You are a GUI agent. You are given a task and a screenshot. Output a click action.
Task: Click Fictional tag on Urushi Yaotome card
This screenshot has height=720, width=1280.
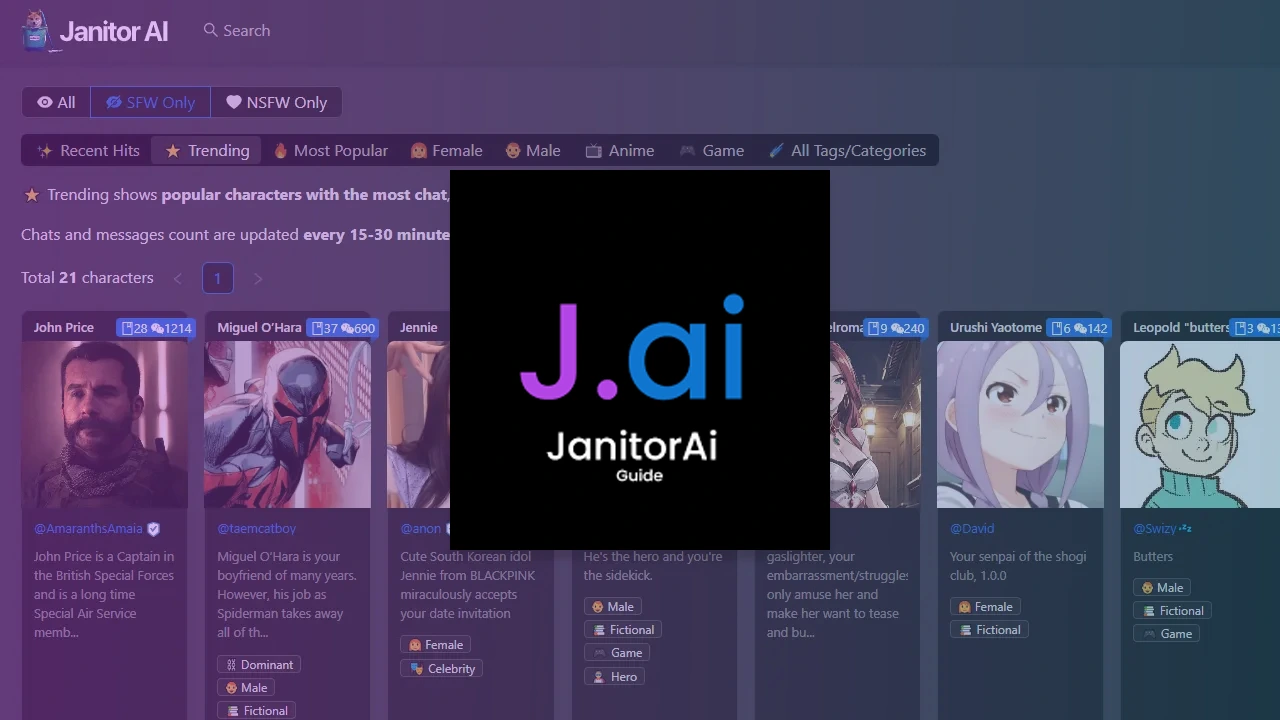[x=989, y=630]
